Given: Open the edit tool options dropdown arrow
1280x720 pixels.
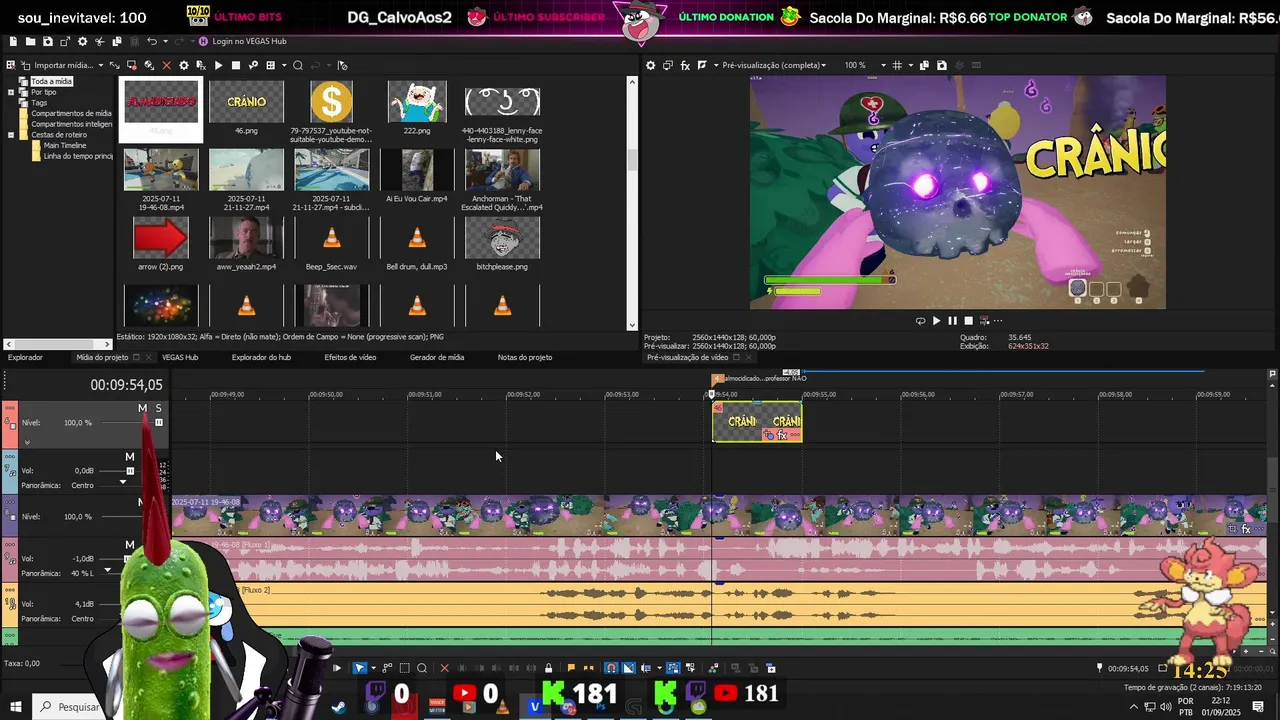Looking at the screenshot, I should [373, 668].
